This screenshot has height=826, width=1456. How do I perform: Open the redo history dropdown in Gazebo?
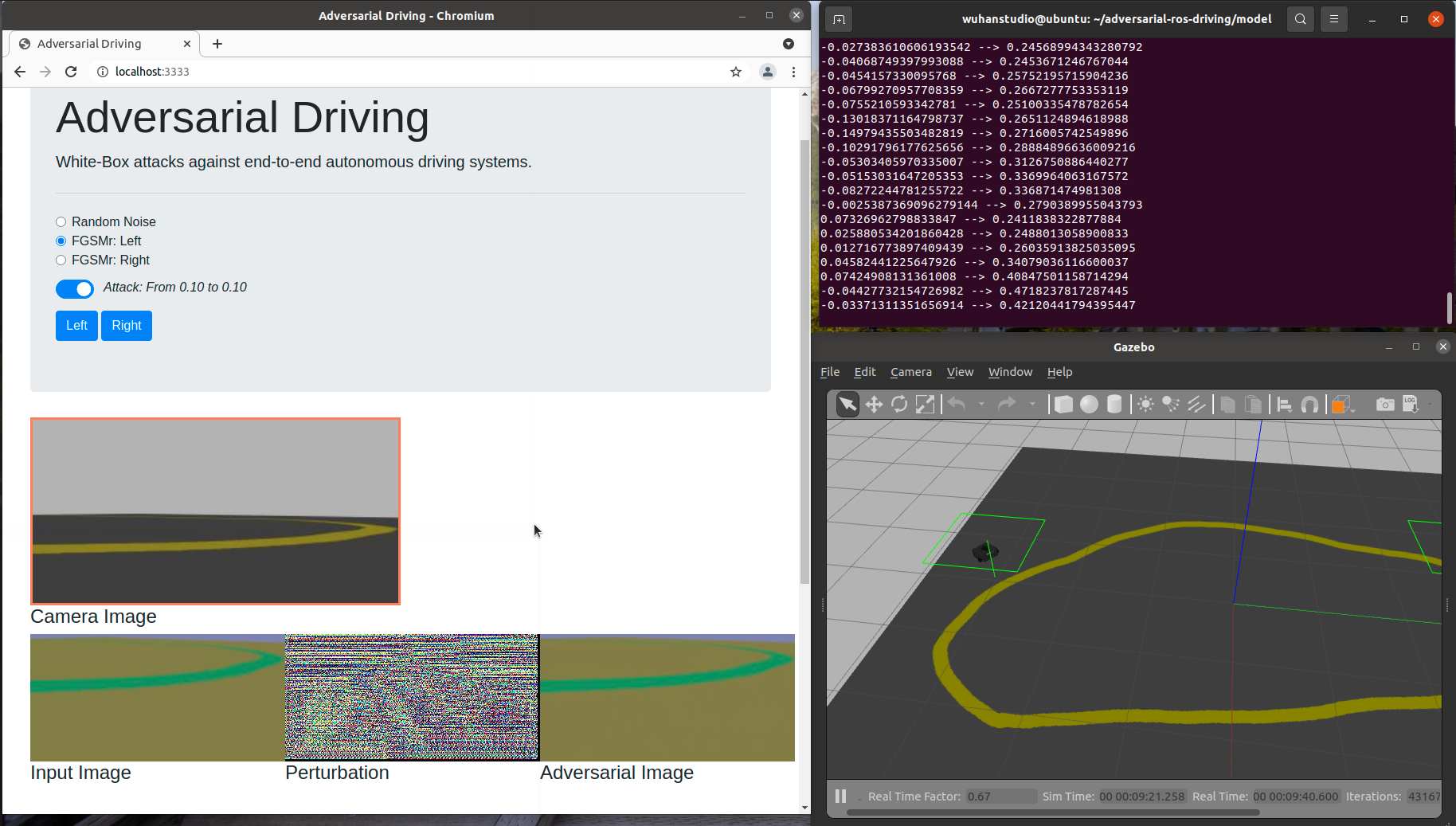[x=1032, y=405]
